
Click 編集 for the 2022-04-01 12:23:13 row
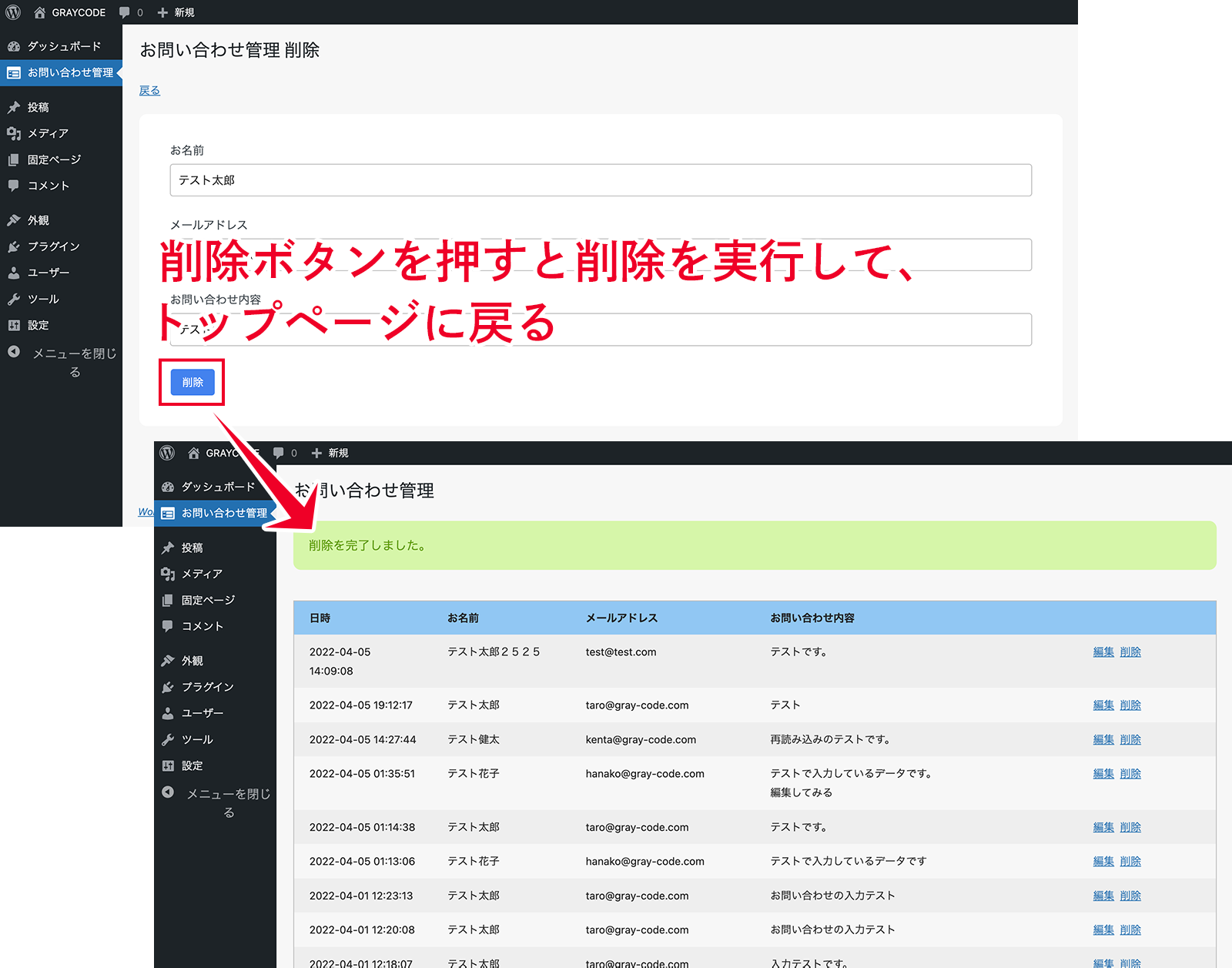[1103, 896]
